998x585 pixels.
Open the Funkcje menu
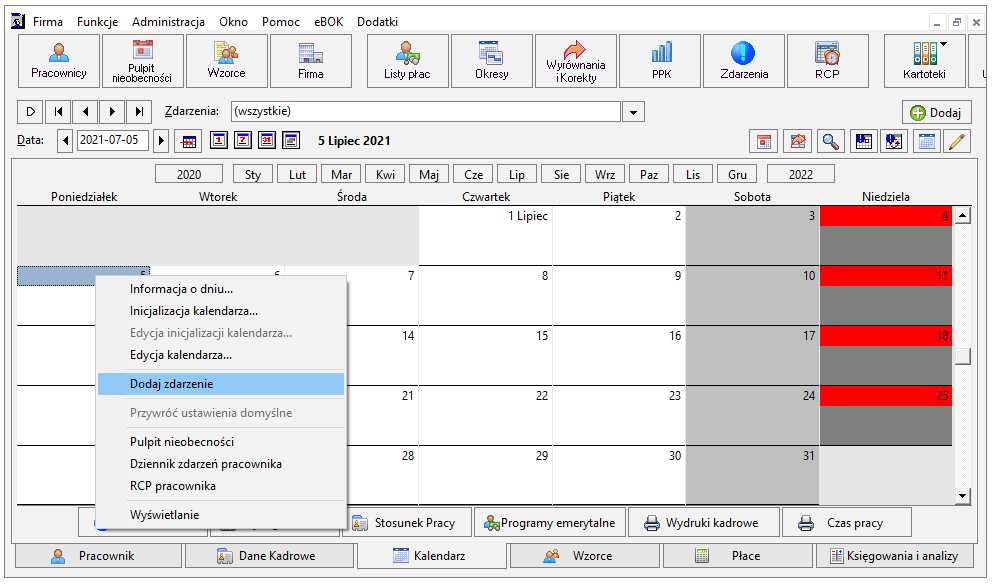point(97,22)
